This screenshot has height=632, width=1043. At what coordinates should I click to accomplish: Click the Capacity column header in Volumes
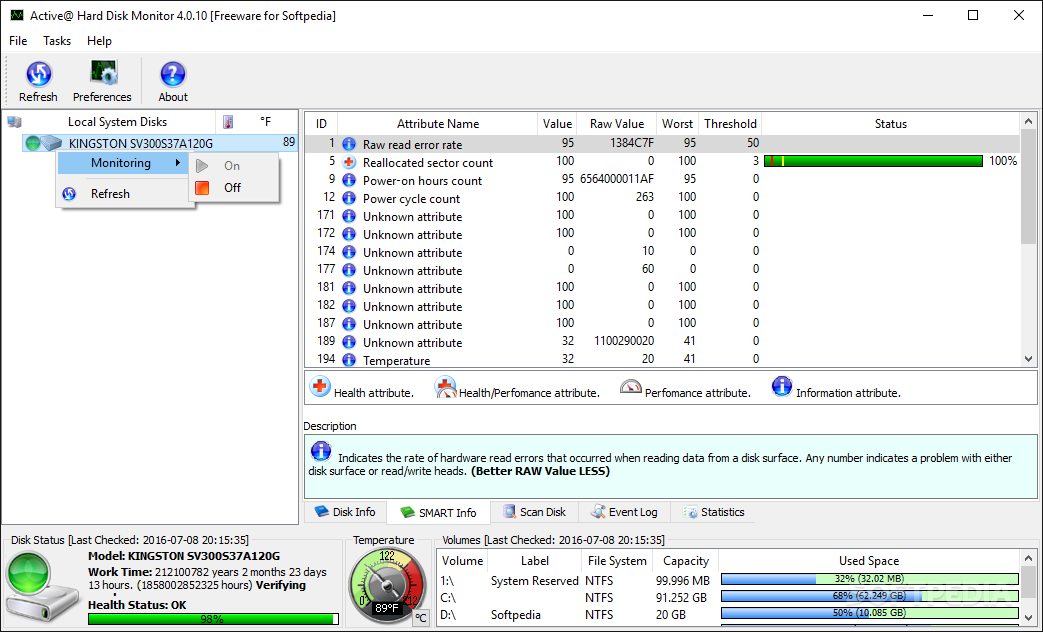tap(685, 561)
